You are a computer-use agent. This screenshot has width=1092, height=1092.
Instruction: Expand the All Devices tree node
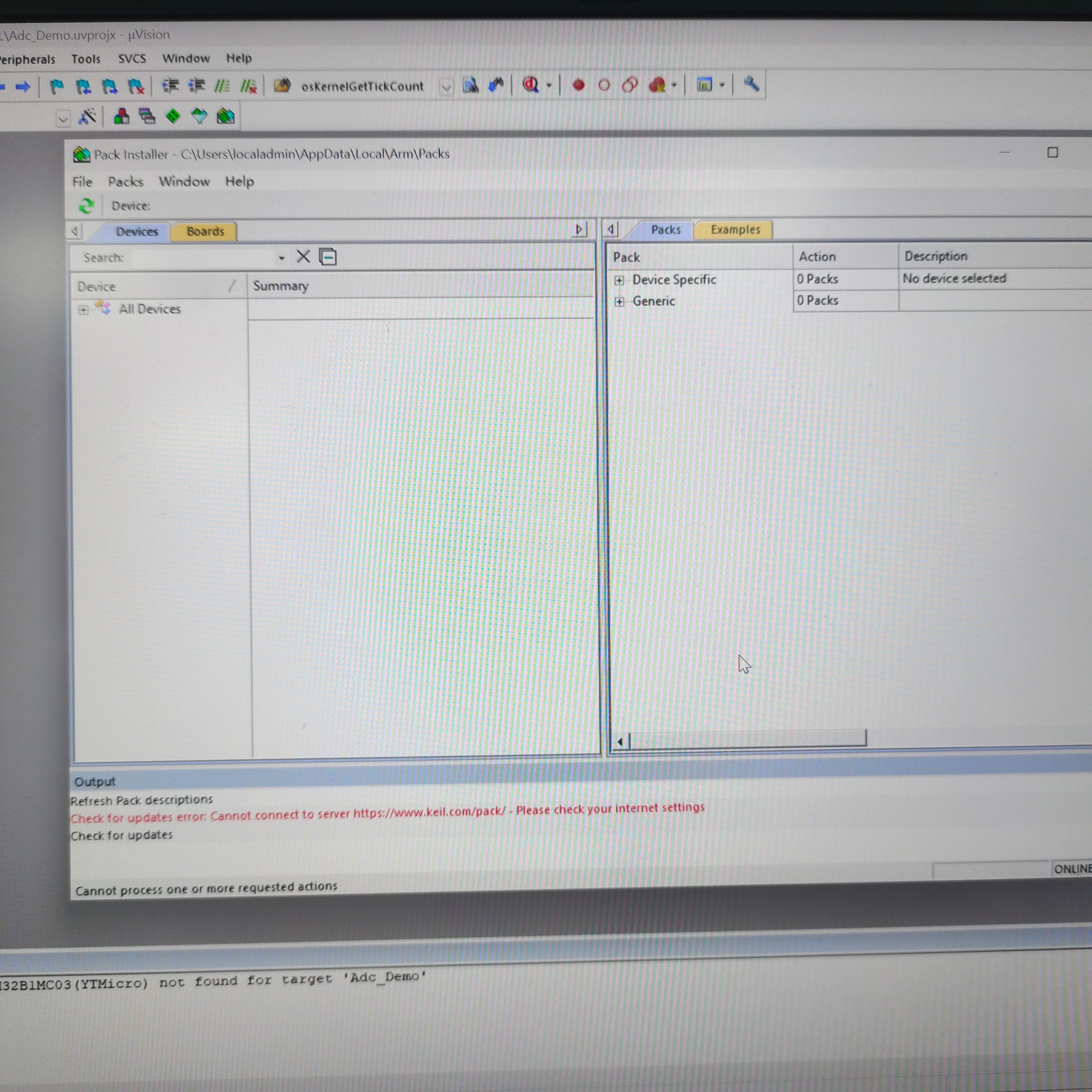coord(83,310)
